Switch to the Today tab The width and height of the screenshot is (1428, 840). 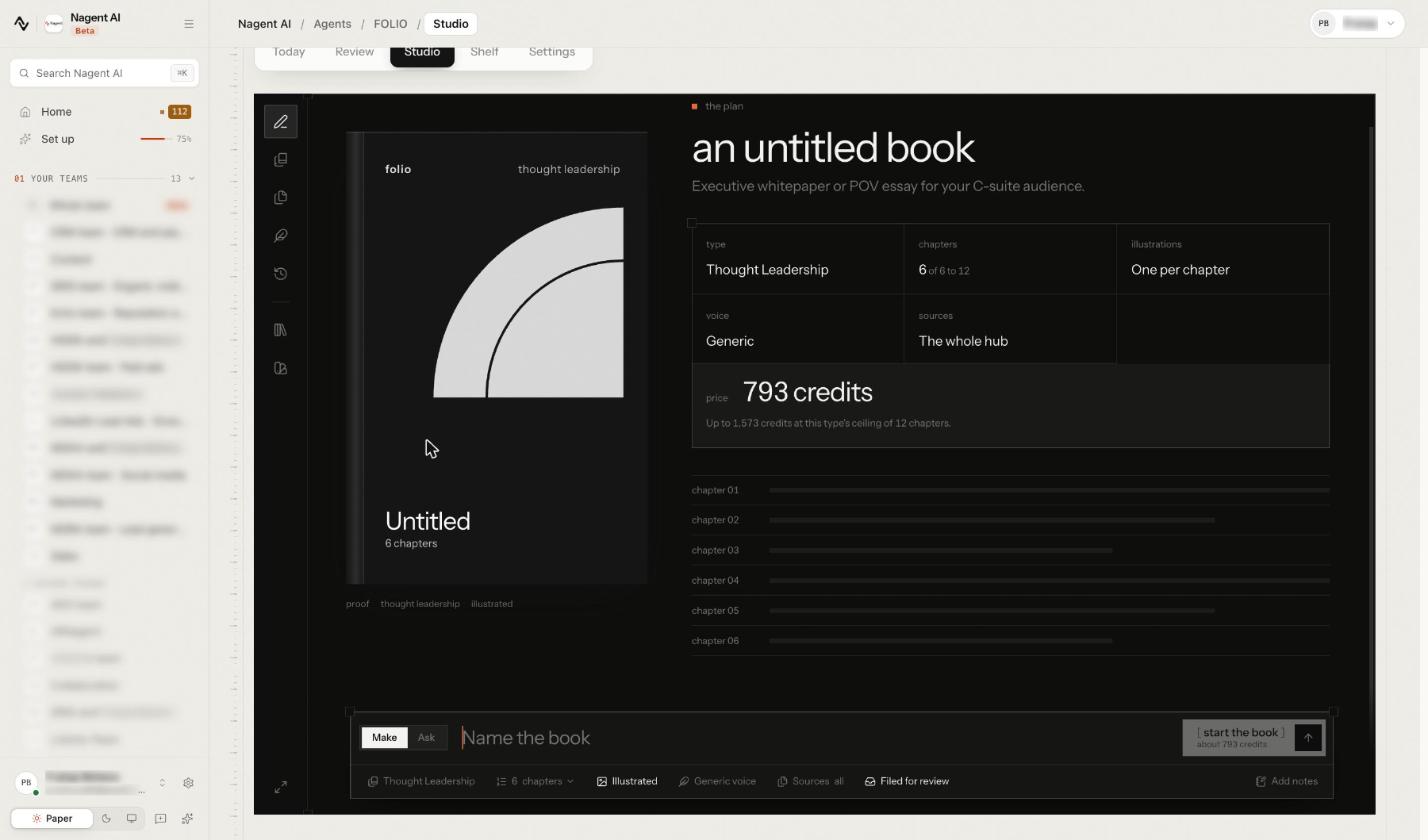click(x=289, y=52)
